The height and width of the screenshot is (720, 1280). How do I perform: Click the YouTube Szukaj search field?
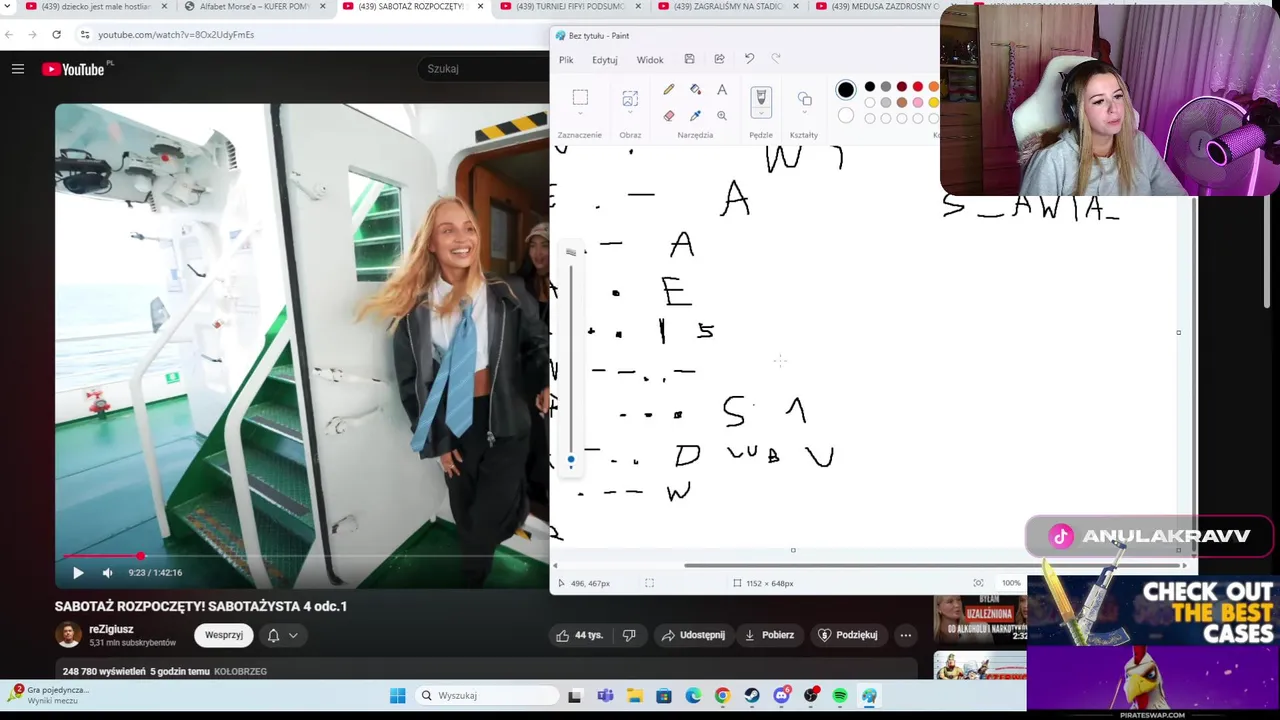point(485,69)
